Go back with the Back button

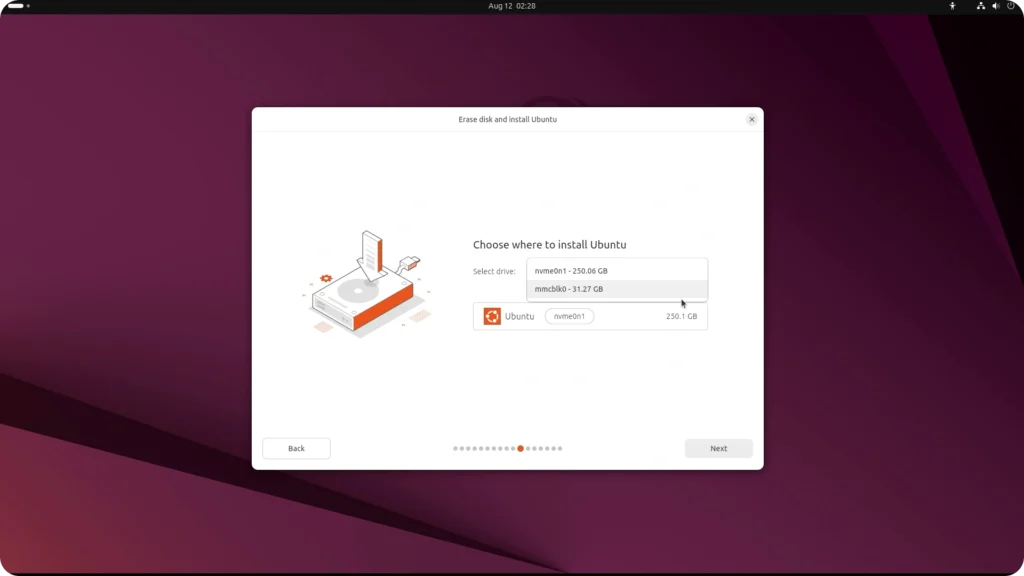tap(296, 448)
